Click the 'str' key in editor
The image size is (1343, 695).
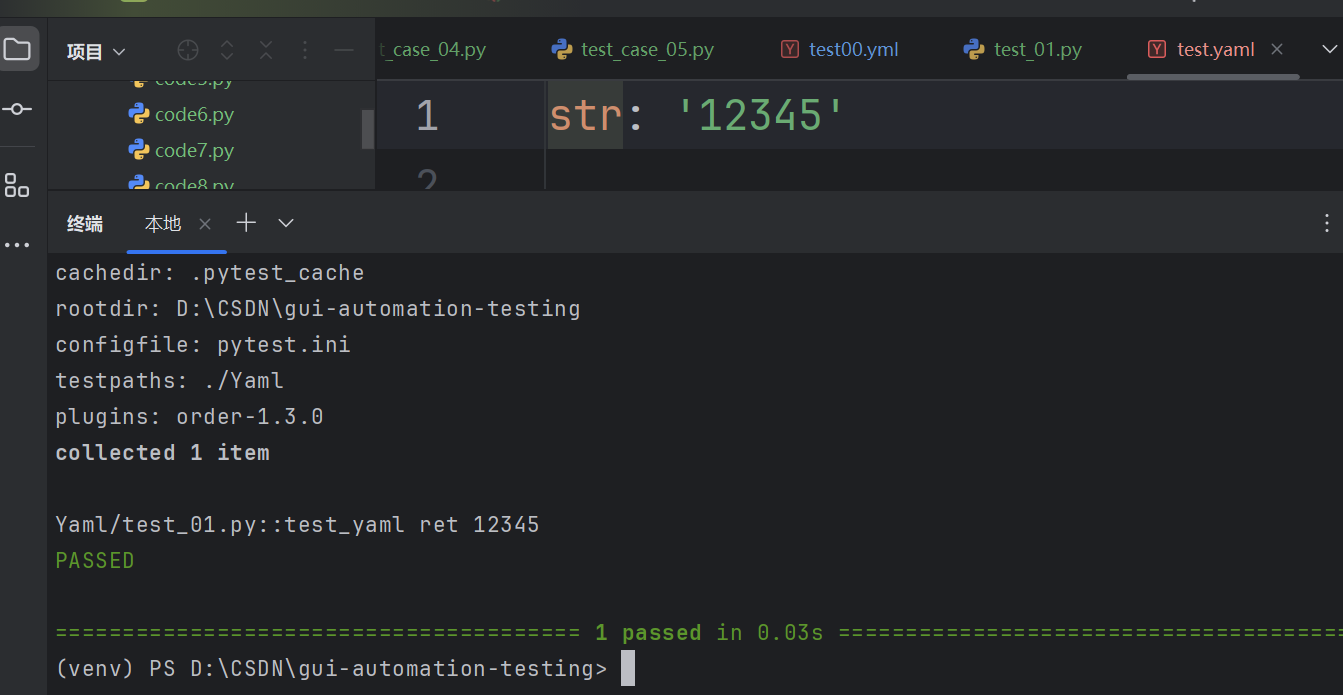[585, 116]
